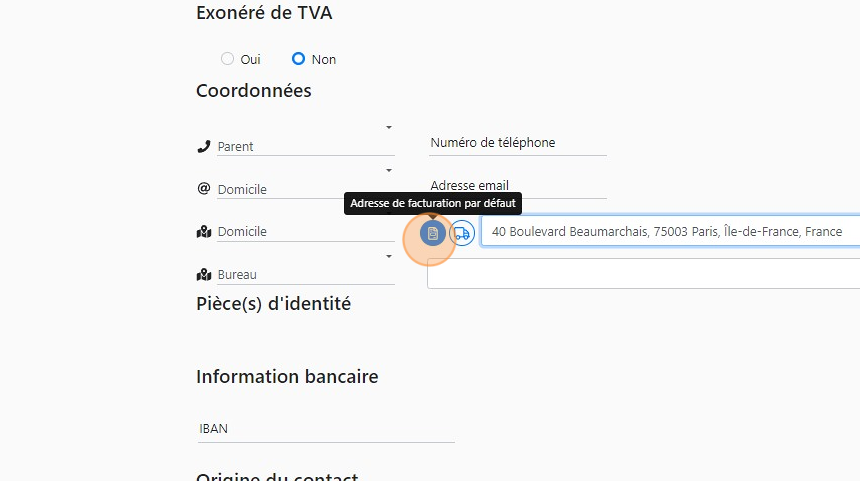This screenshot has width=860, height=481.
Task: Click the Numéro de téléphone field
Action: coord(517,143)
